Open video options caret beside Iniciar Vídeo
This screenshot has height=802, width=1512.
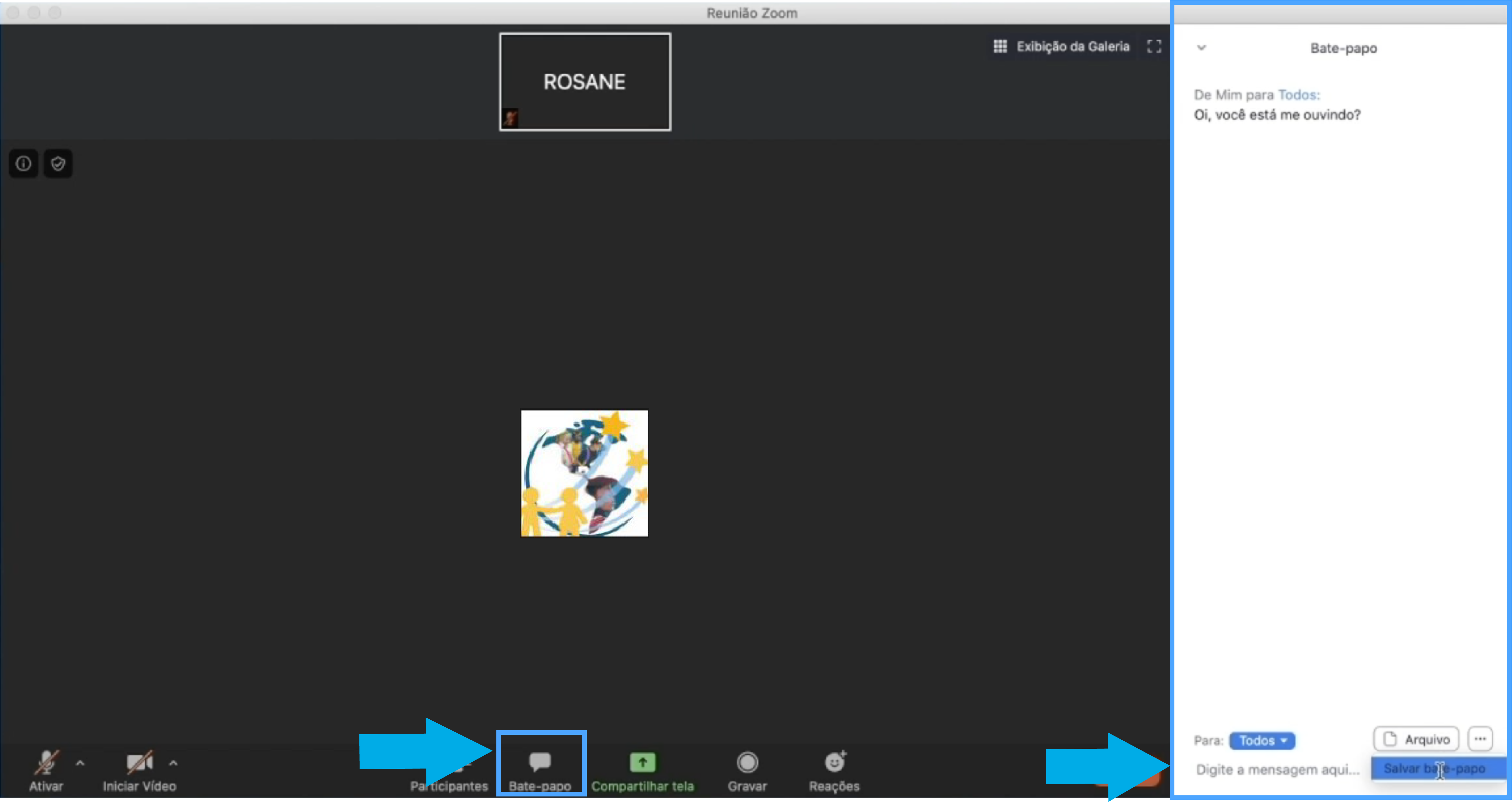173,763
